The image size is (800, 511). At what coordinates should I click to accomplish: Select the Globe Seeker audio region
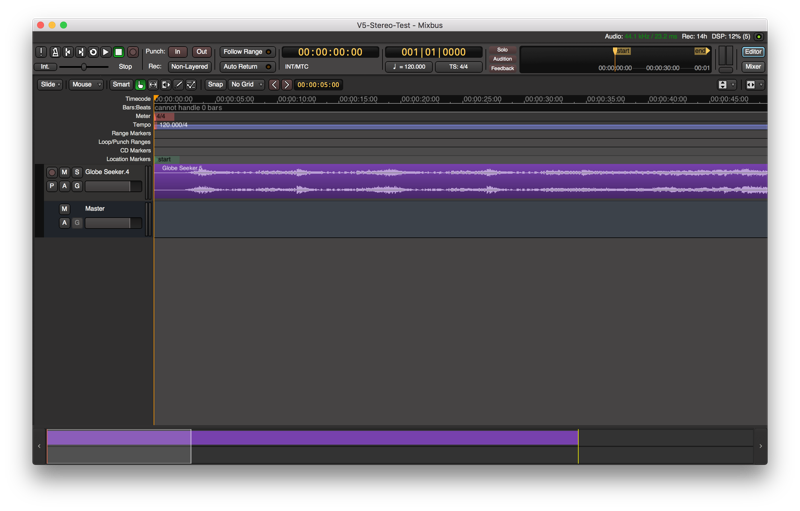click(461, 182)
